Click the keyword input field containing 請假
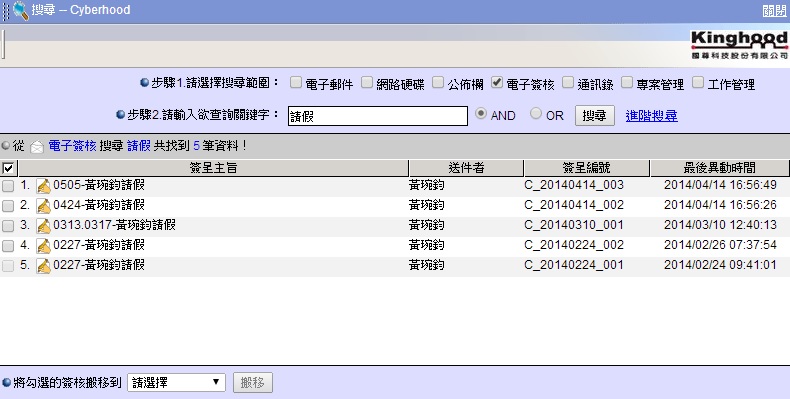This screenshot has width=790, height=399. (378, 116)
